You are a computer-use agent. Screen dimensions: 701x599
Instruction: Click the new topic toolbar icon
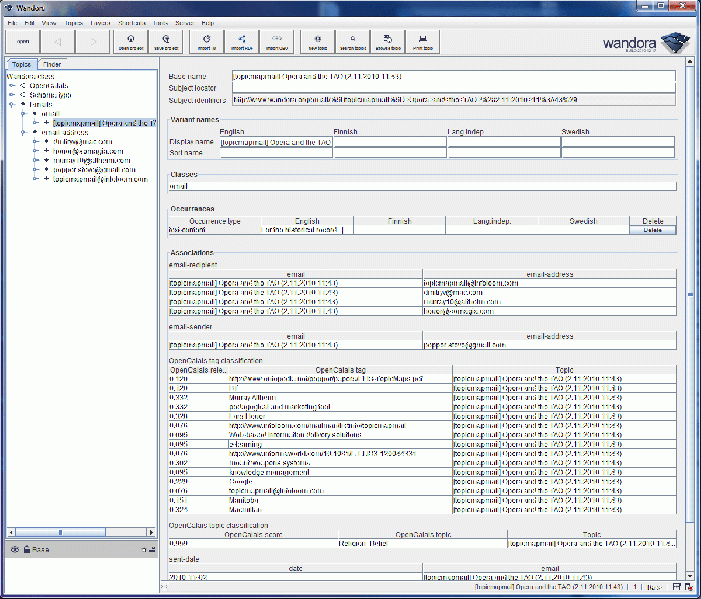point(318,42)
